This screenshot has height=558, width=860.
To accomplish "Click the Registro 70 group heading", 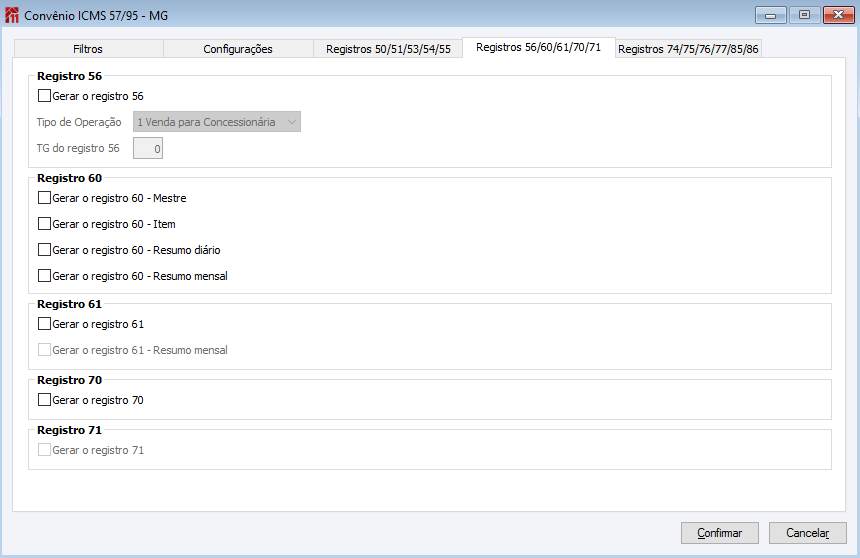I will coord(70,380).
